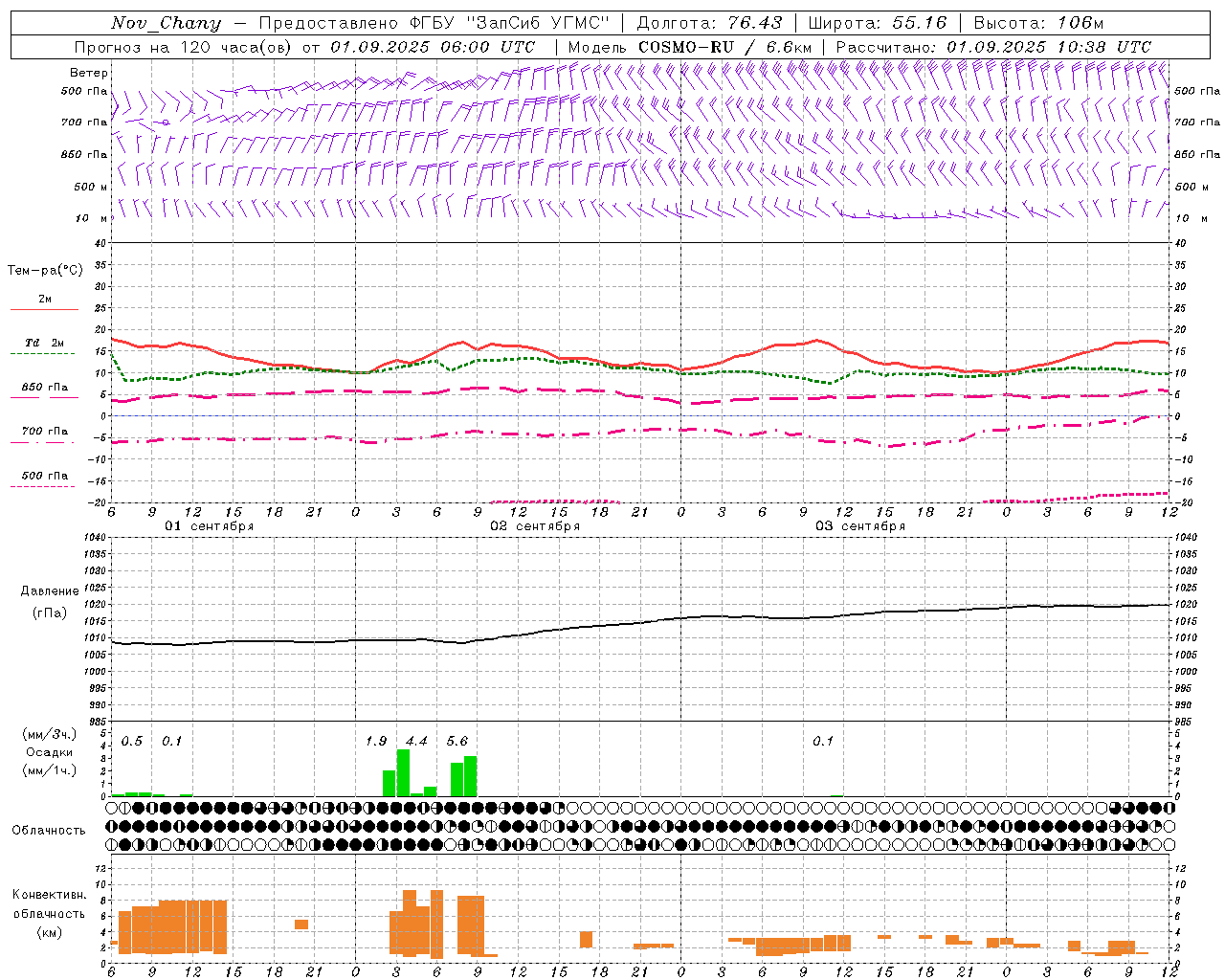The width and height of the screenshot is (1225, 980).
Task: Click the 10 м wind level label on left
Action: pos(92,218)
